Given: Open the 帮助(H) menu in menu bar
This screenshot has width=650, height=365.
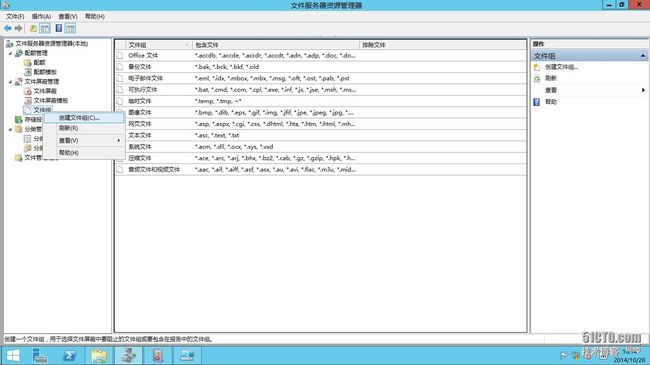Looking at the screenshot, I should 95,16.
